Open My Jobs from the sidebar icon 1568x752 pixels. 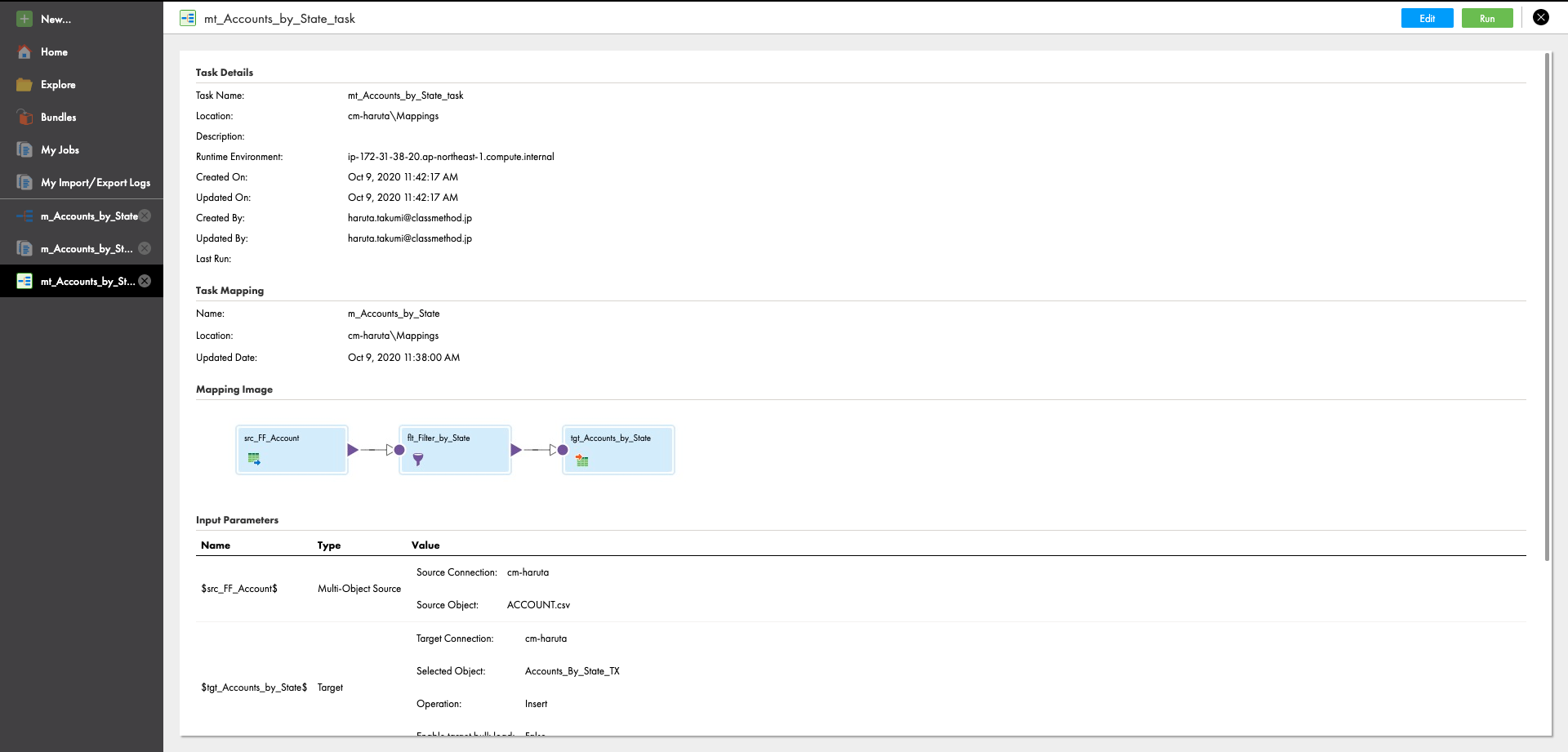[x=24, y=149]
